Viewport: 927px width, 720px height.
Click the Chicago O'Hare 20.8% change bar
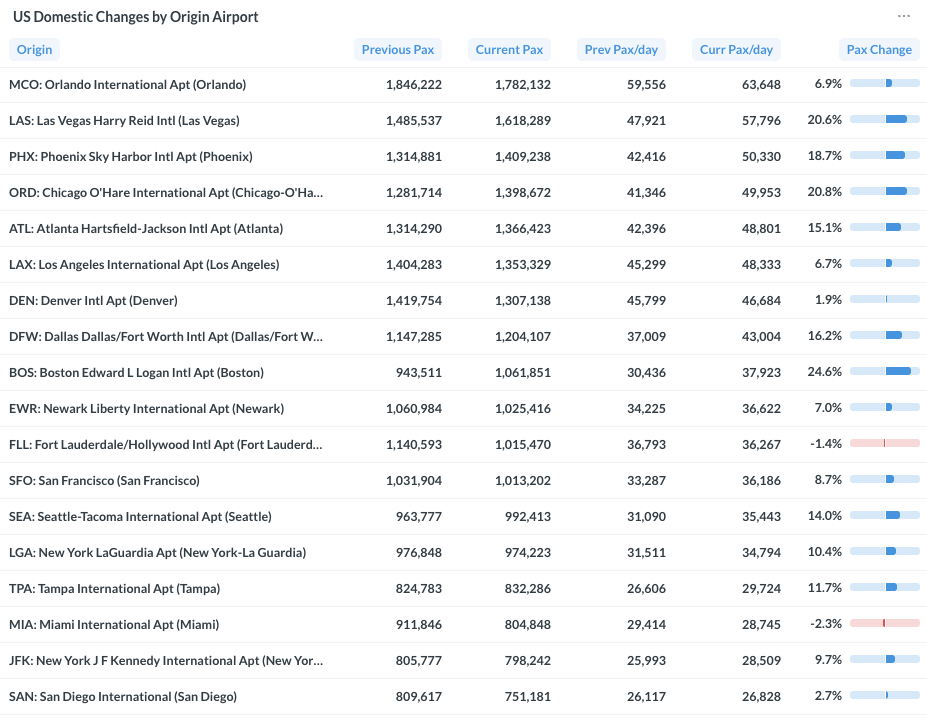click(x=884, y=192)
